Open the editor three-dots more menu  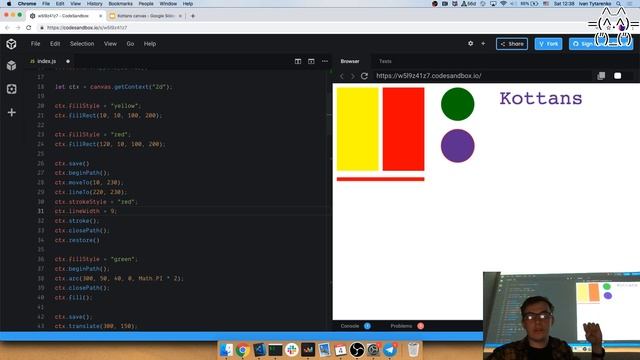click(324, 61)
